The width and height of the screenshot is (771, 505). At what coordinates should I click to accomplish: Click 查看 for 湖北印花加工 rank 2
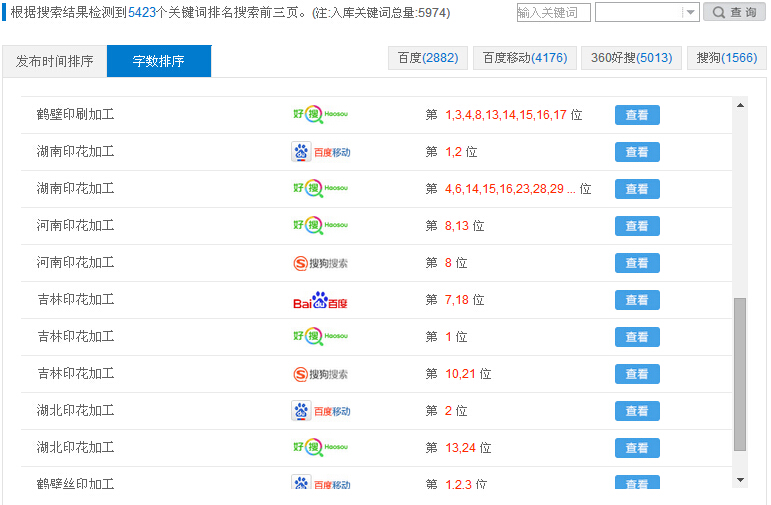637,411
